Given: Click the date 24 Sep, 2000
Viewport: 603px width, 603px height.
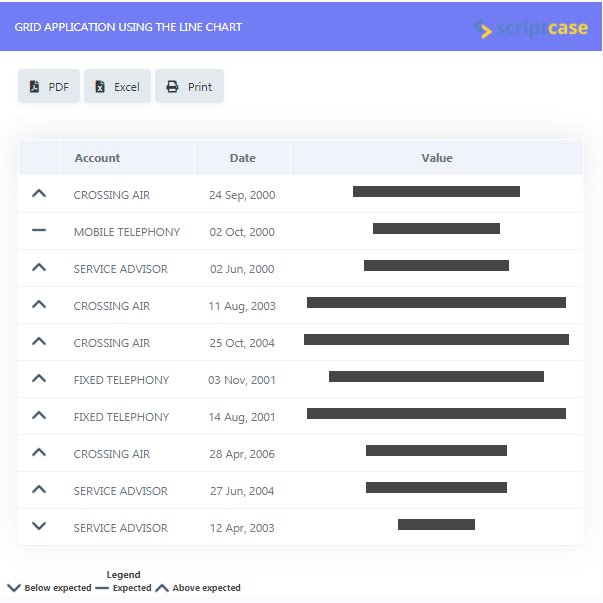Looking at the screenshot, I should tap(242, 195).
